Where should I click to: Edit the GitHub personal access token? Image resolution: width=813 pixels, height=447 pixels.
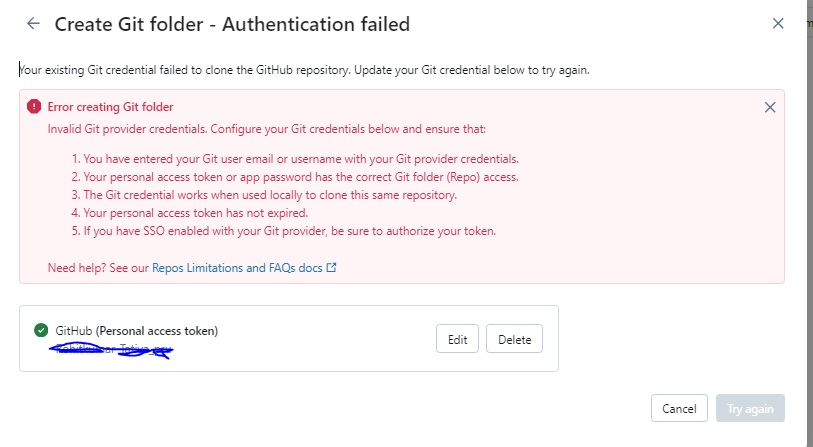point(457,339)
